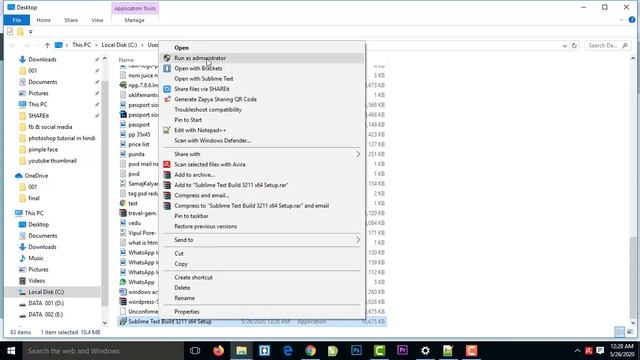Click the Name column header

click(x=126, y=60)
